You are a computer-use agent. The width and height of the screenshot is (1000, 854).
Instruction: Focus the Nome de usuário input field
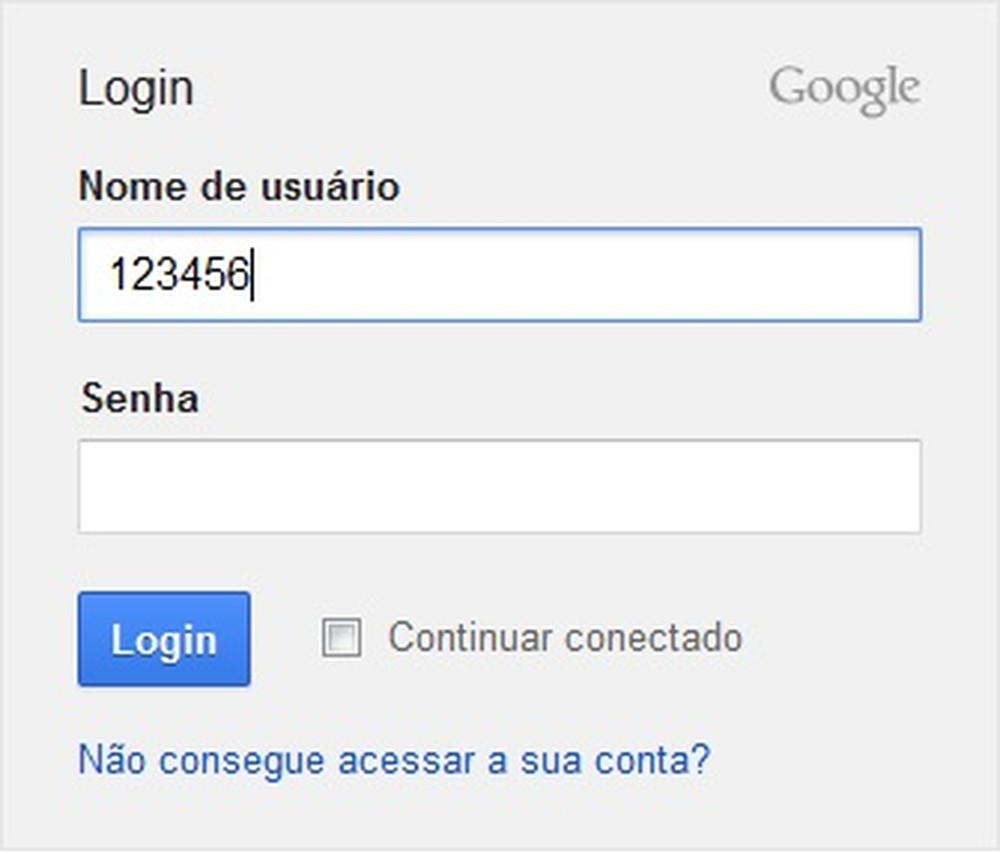500,275
